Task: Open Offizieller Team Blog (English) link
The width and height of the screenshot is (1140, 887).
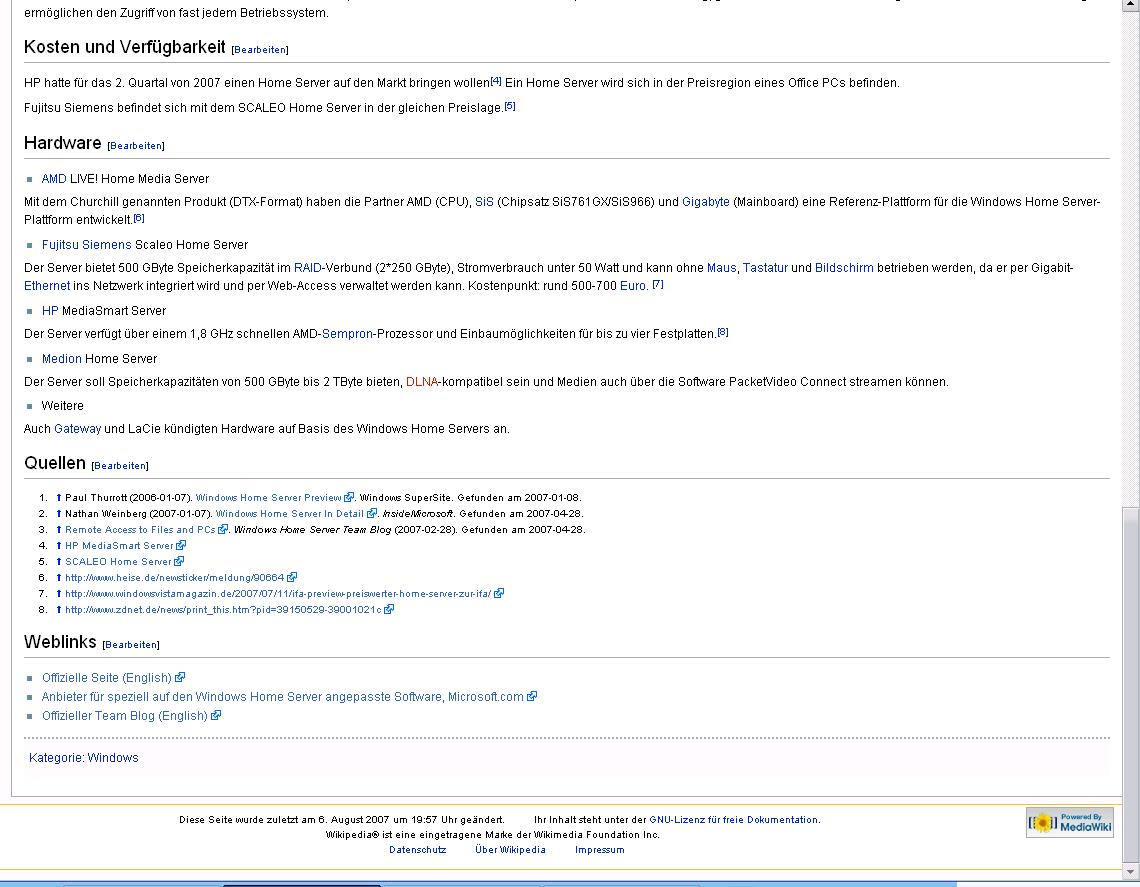Action: (x=125, y=716)
